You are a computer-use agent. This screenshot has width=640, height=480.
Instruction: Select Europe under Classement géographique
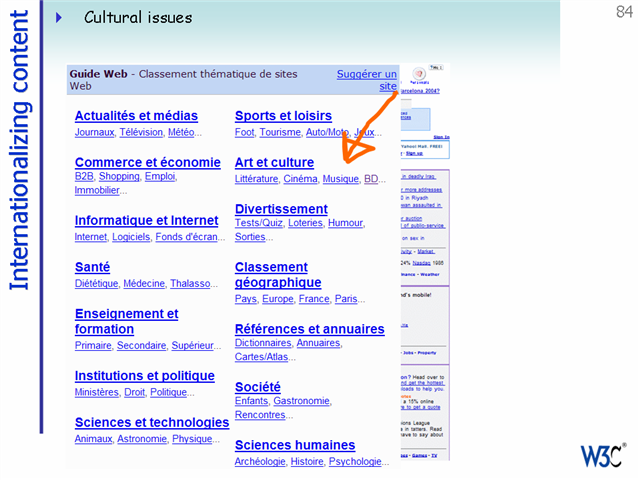(x=278, y=299)
